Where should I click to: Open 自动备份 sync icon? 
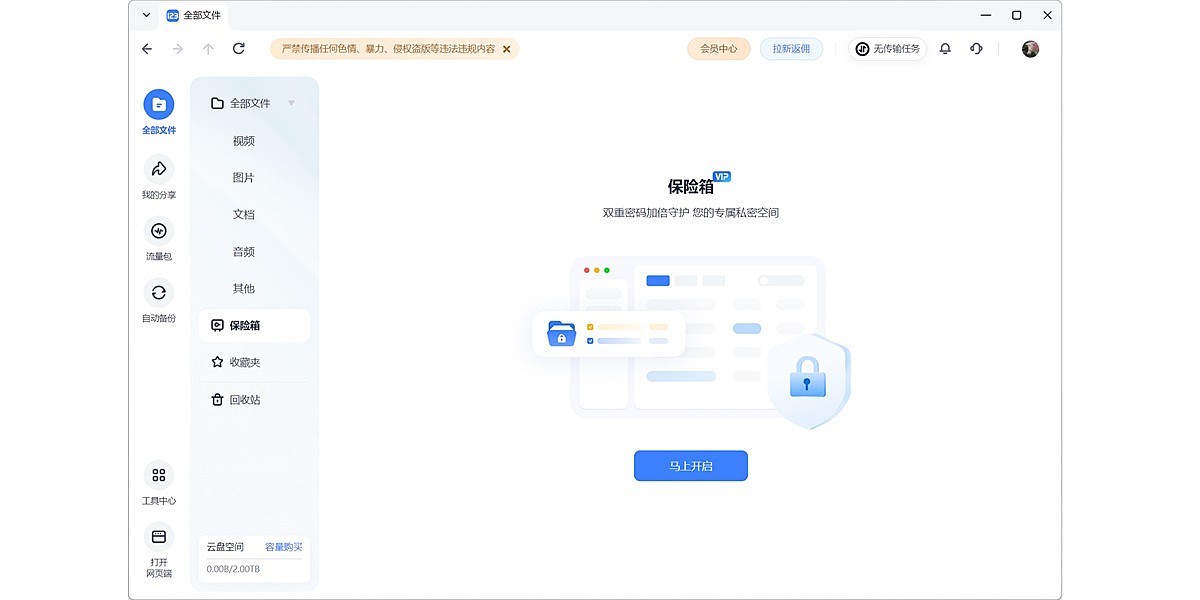158,293
